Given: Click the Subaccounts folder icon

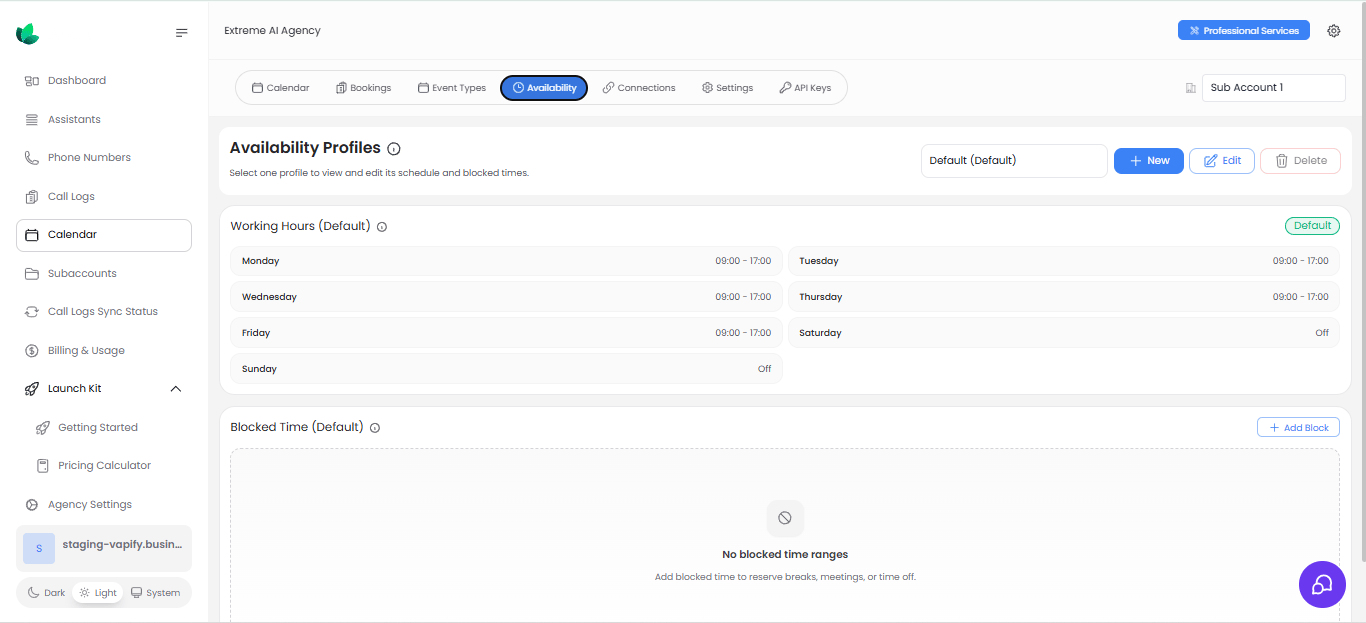Looking at the screenshot, I should (32, 274).
